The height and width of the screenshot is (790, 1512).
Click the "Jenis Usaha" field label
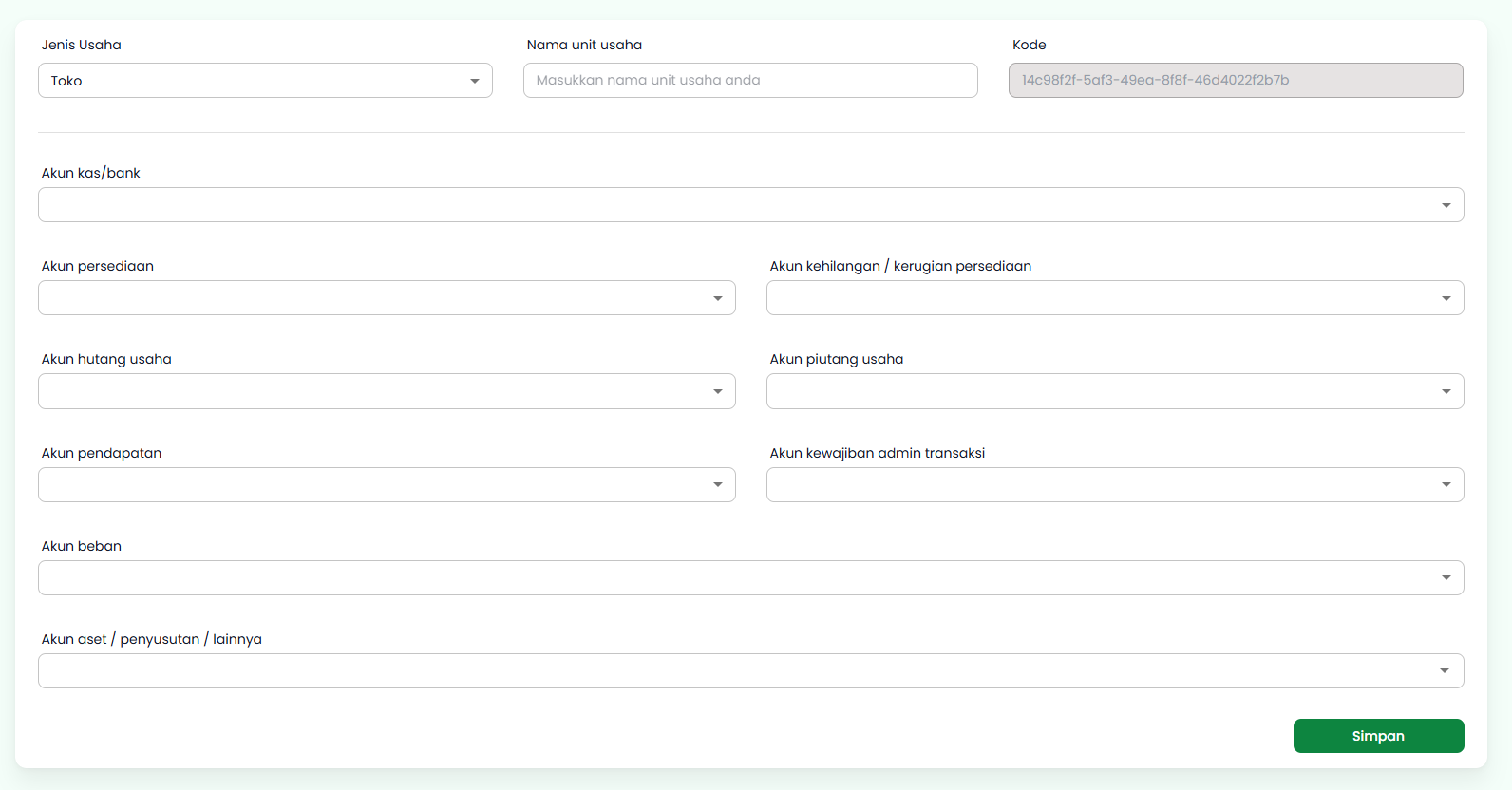pyautogui.click(x=82, y=45)
